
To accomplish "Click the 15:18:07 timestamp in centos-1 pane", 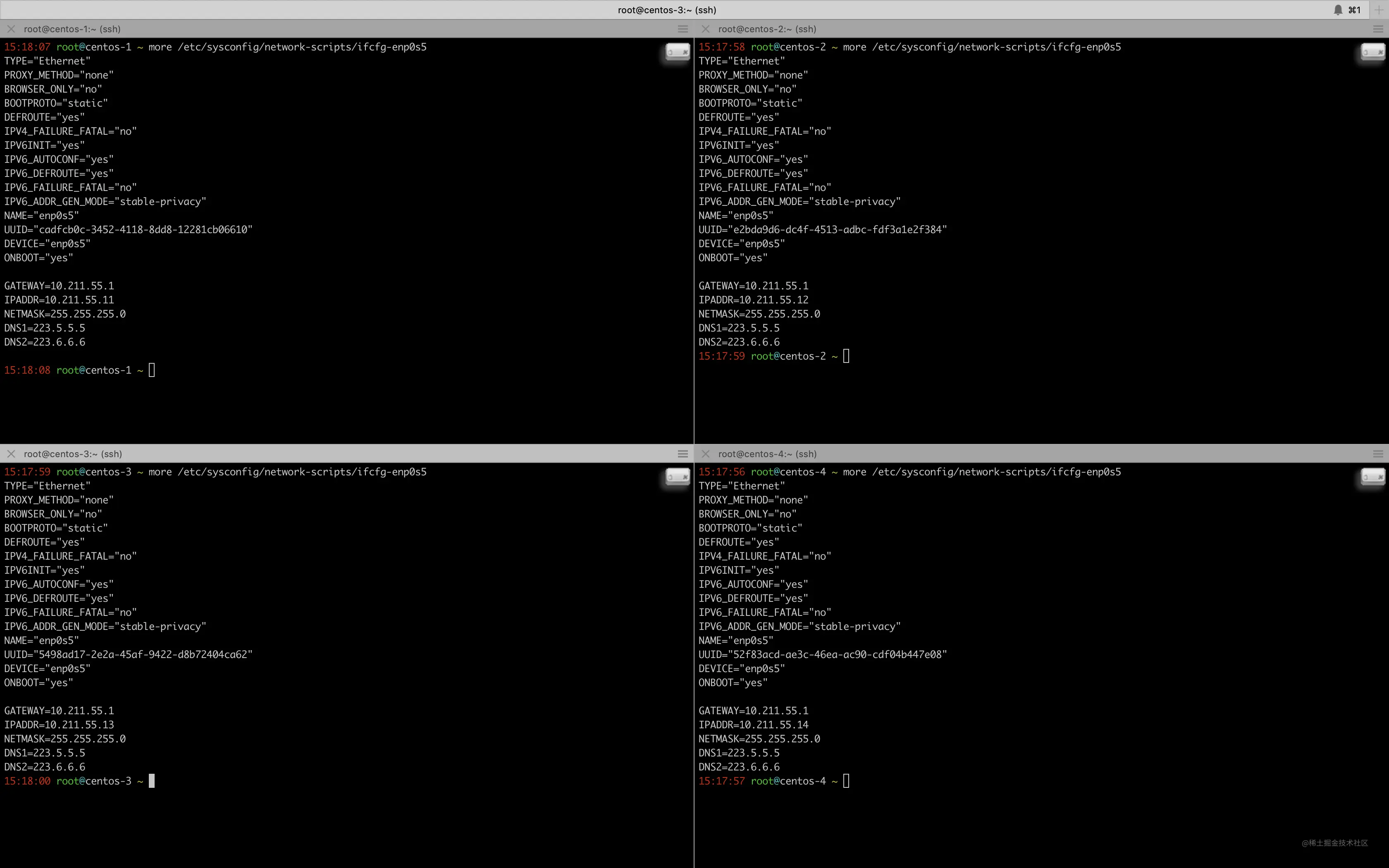I will pyautogui.click(x=27, y=47).
